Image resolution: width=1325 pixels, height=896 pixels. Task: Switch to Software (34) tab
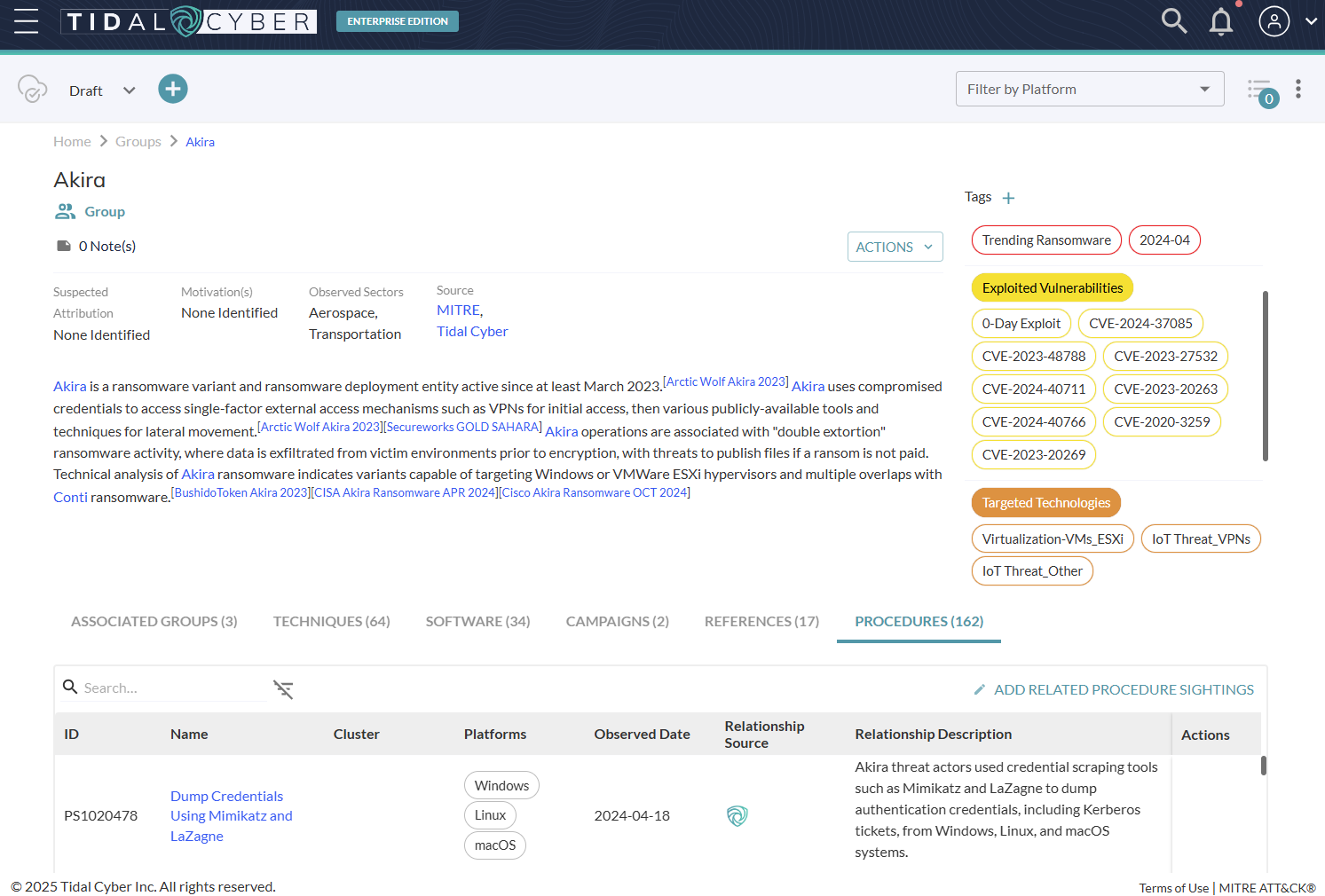(x=478, y=622)
